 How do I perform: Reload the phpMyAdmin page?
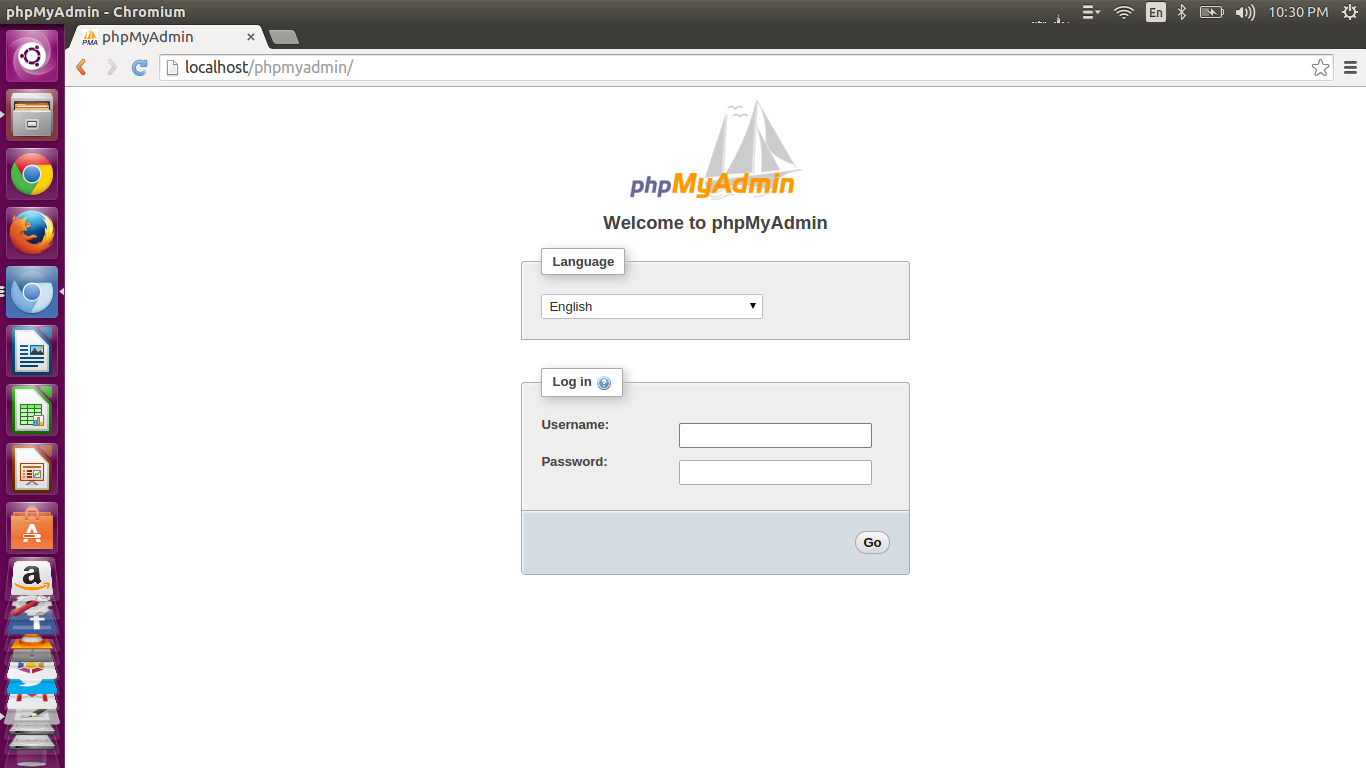point(140,67)
